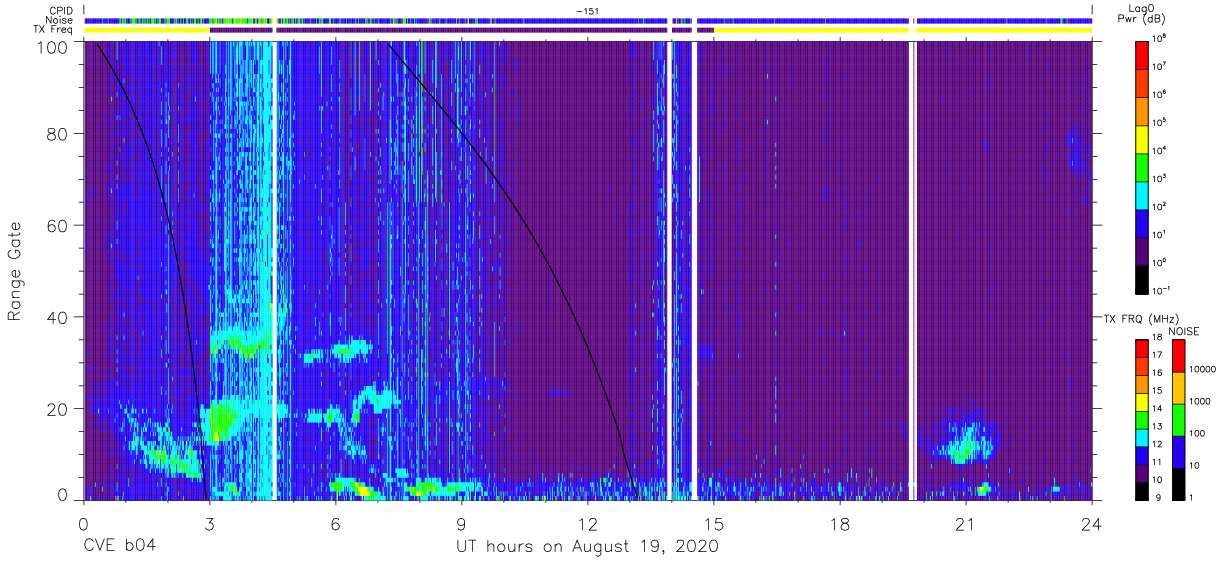Click the '80' tick on the Range Gate axis
Image resolution: width=1228 pixels, height=567 pixels.
pos(57,134)
